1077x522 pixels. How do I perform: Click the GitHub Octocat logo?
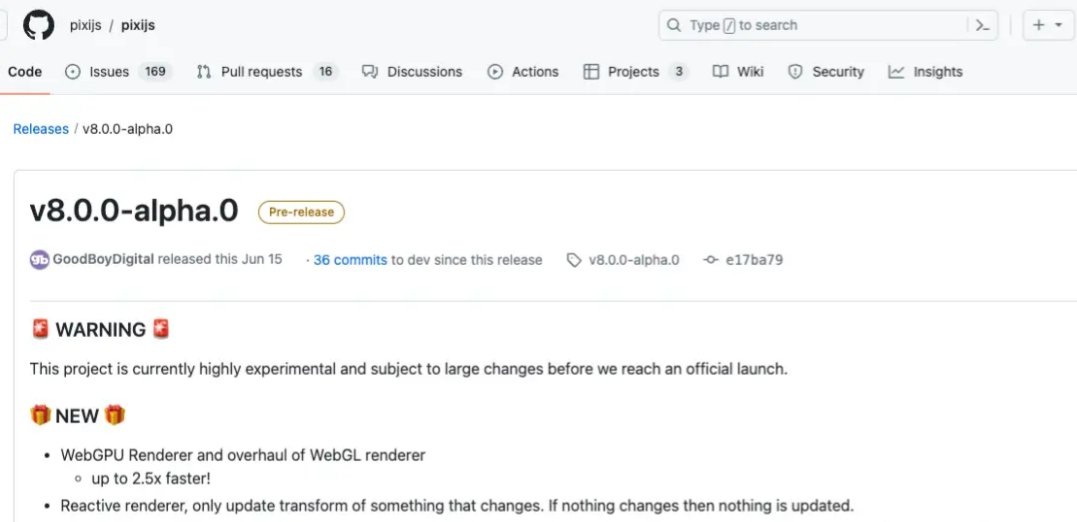click(38, 25)
